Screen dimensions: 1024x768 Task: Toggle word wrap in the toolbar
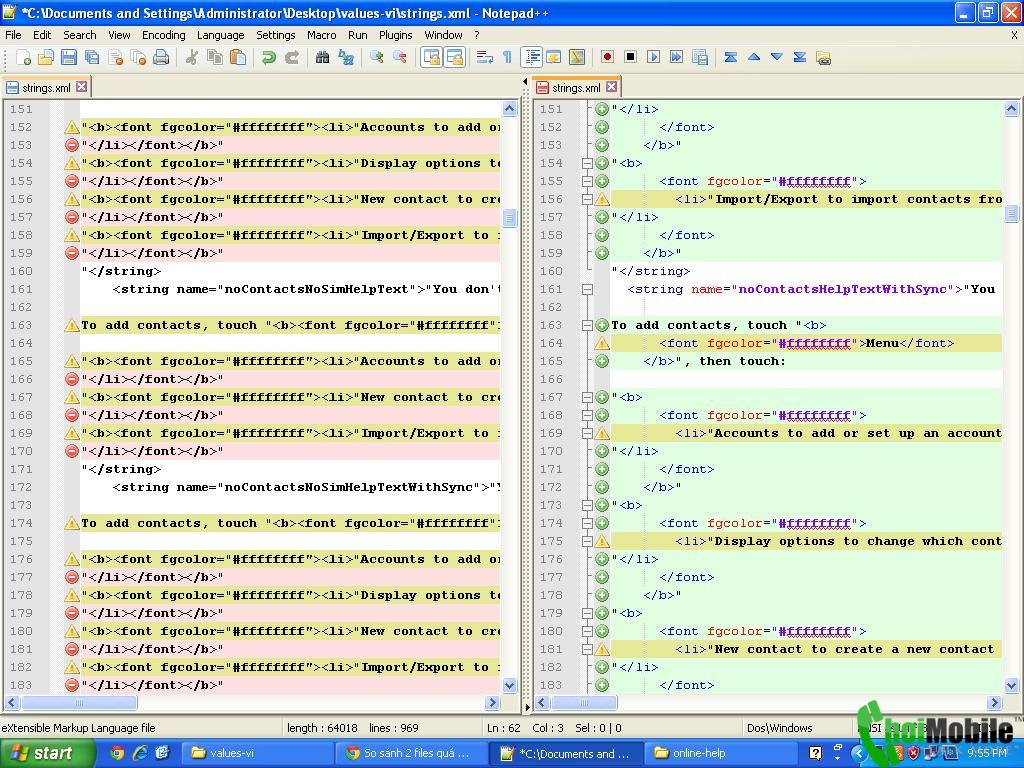(x=485, y=58)
